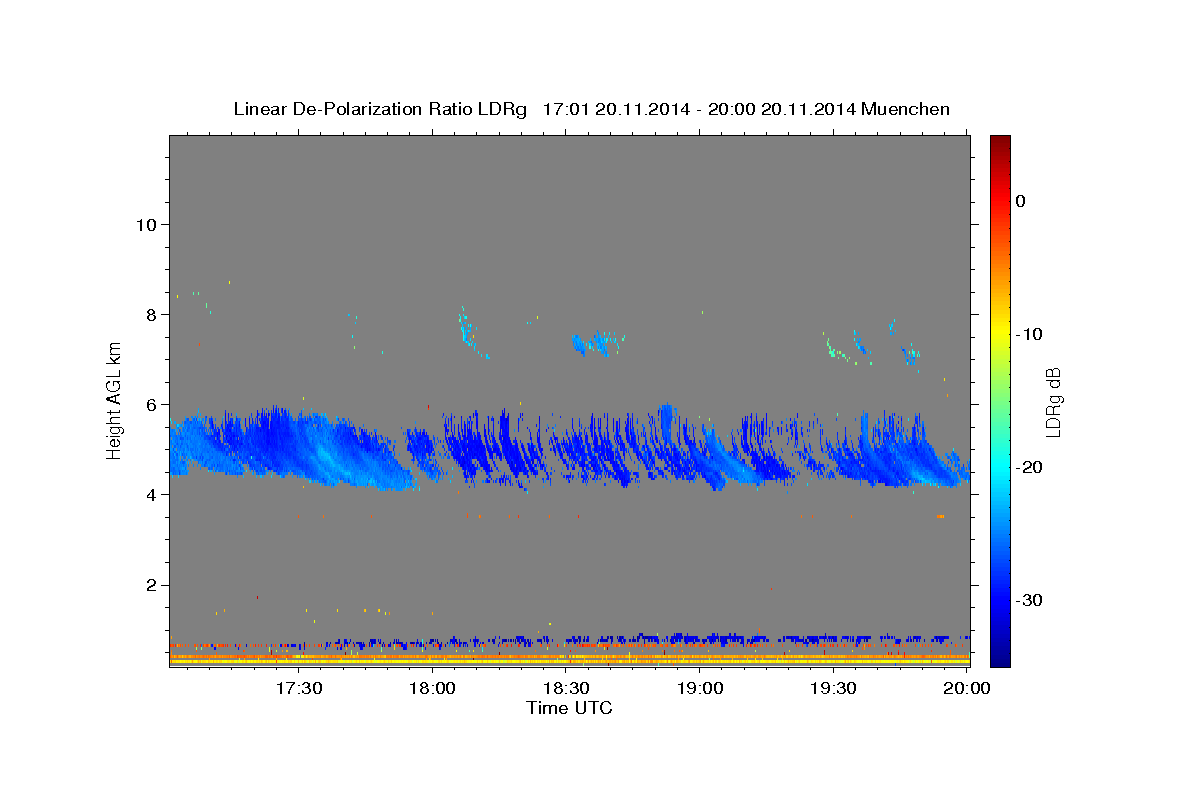This screenshot has height=800, width=1200.
Task: Click the 'Muenchen' location in the title
Action: coord(907,109)
